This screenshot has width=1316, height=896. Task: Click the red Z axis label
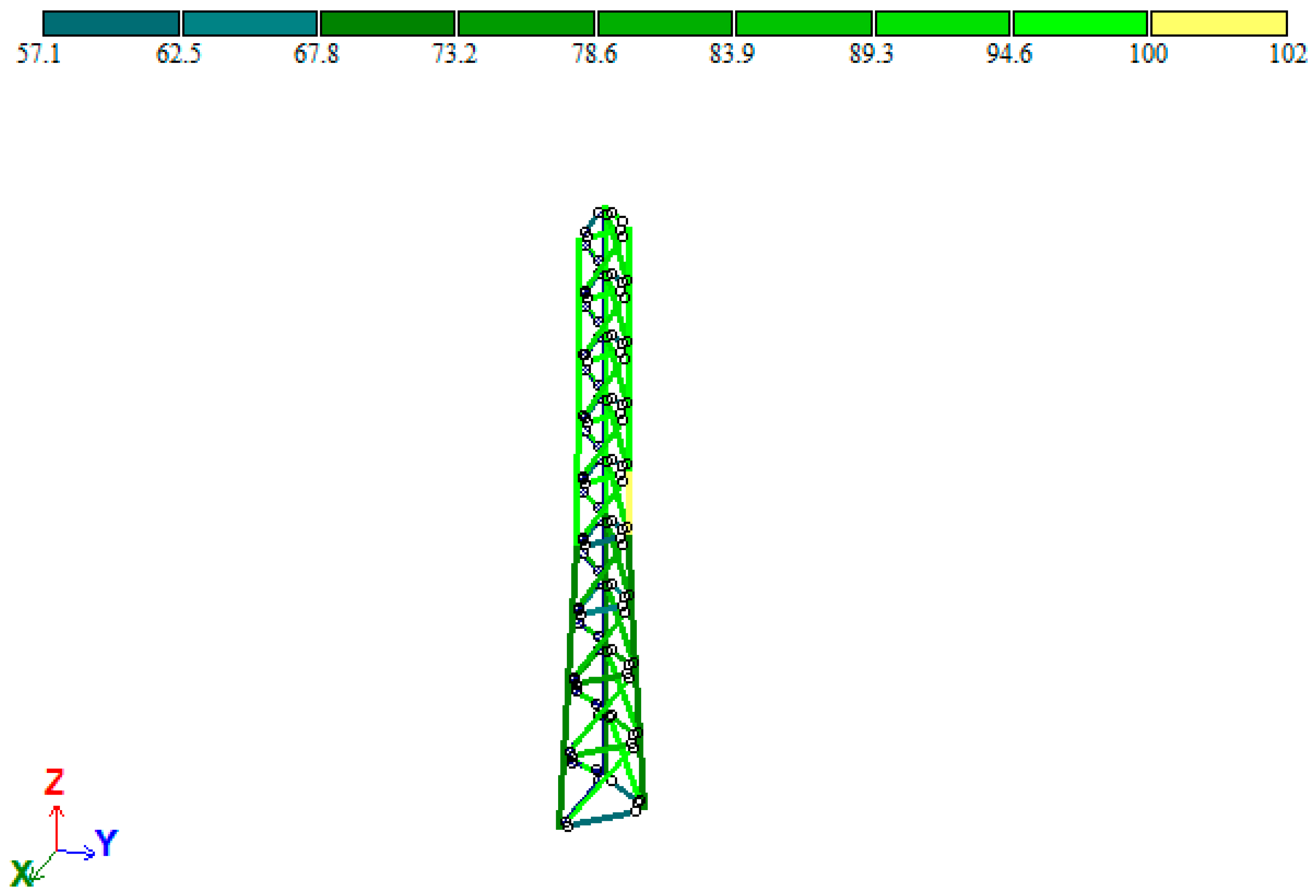coord(54,782)
